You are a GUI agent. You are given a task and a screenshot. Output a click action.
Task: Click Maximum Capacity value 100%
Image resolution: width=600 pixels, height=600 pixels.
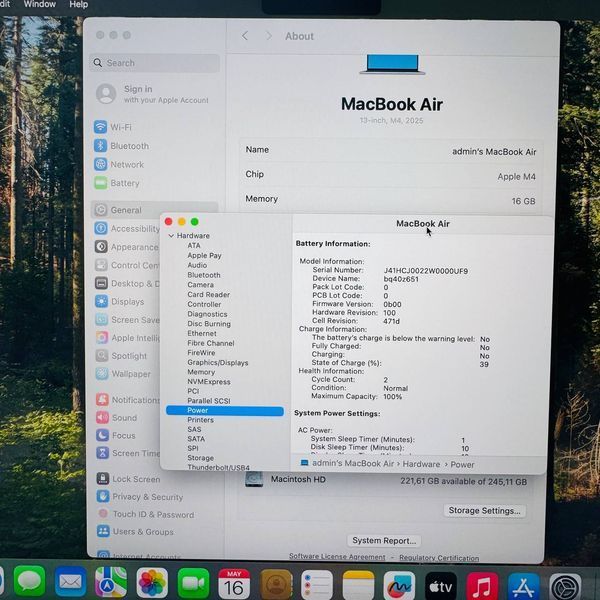coord(393,396)
